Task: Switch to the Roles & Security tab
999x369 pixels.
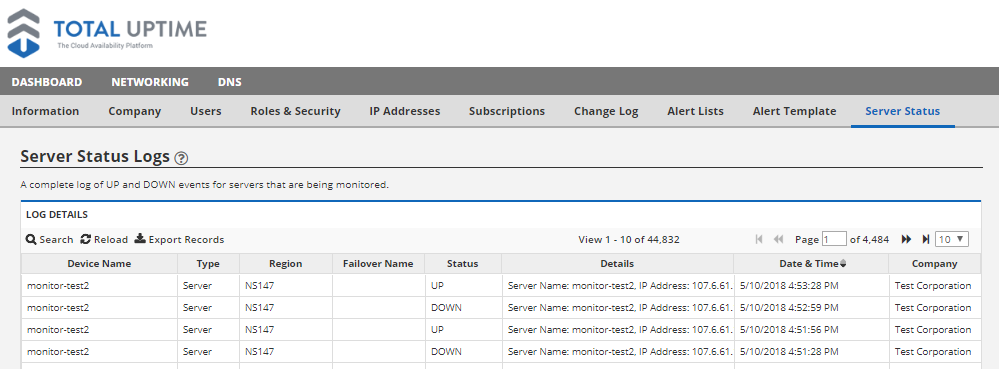Action: point(296,111)
